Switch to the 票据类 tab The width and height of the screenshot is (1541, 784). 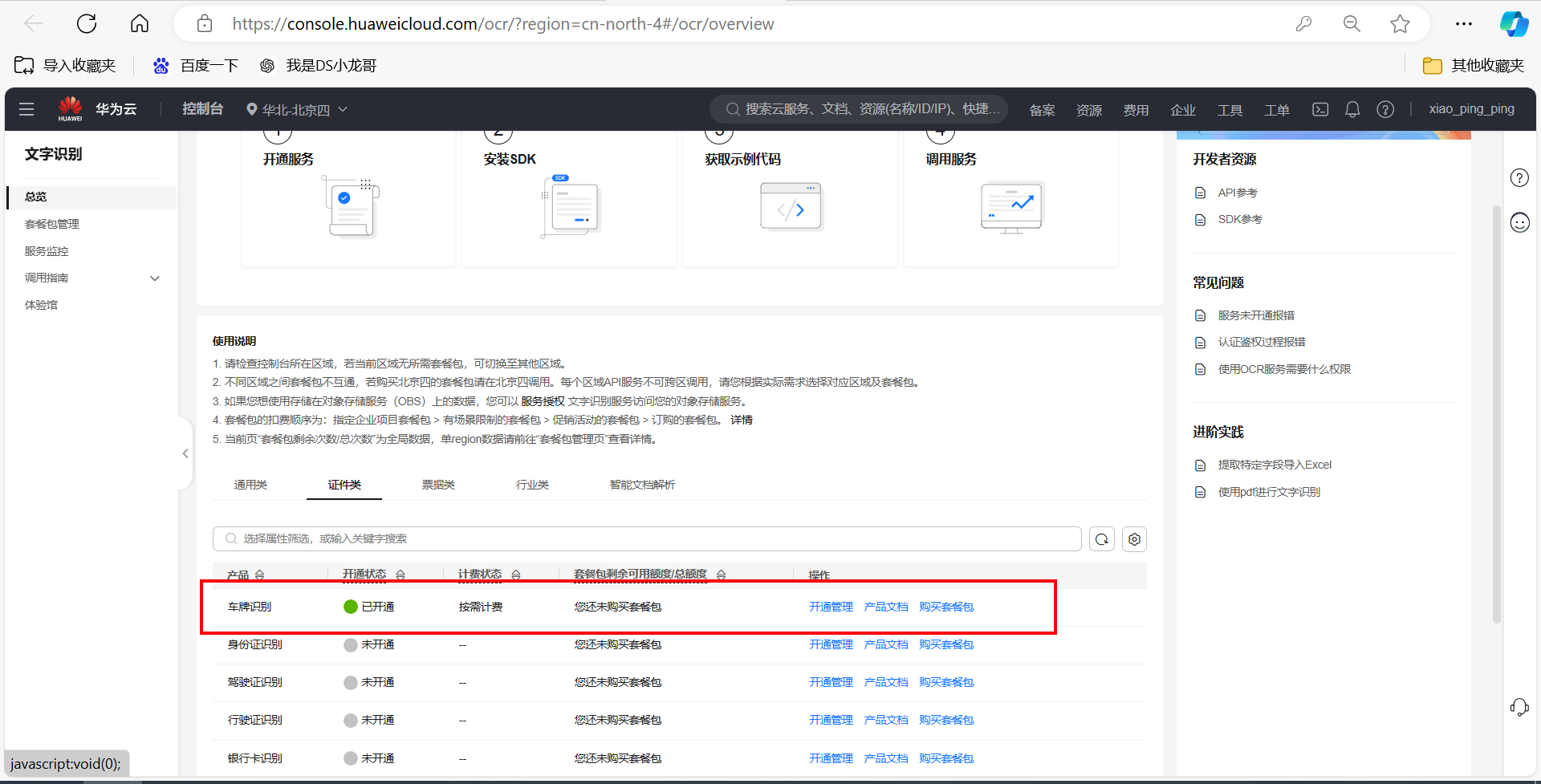coord(438,484)
